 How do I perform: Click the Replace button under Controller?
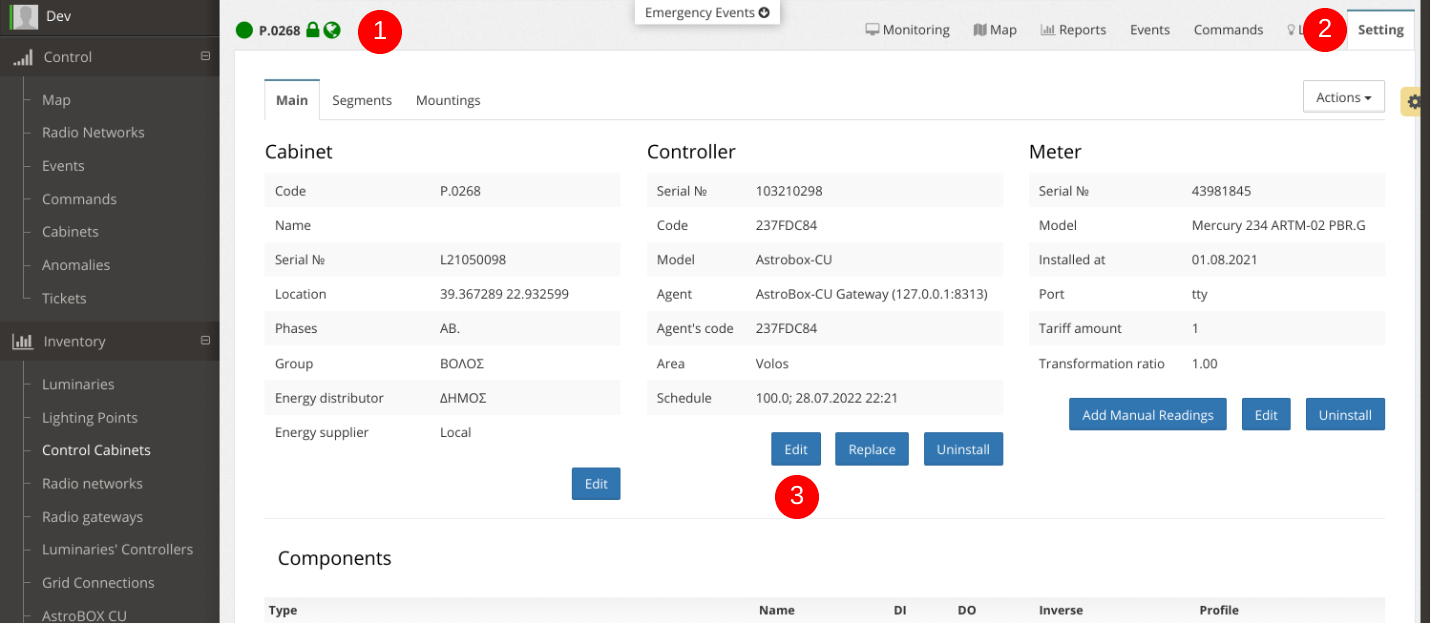[x=871, y=449]
